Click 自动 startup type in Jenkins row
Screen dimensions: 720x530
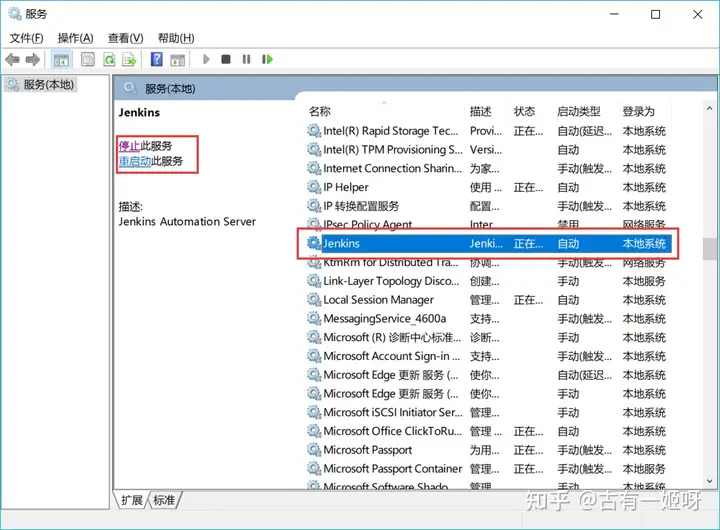tap(568, 243)
